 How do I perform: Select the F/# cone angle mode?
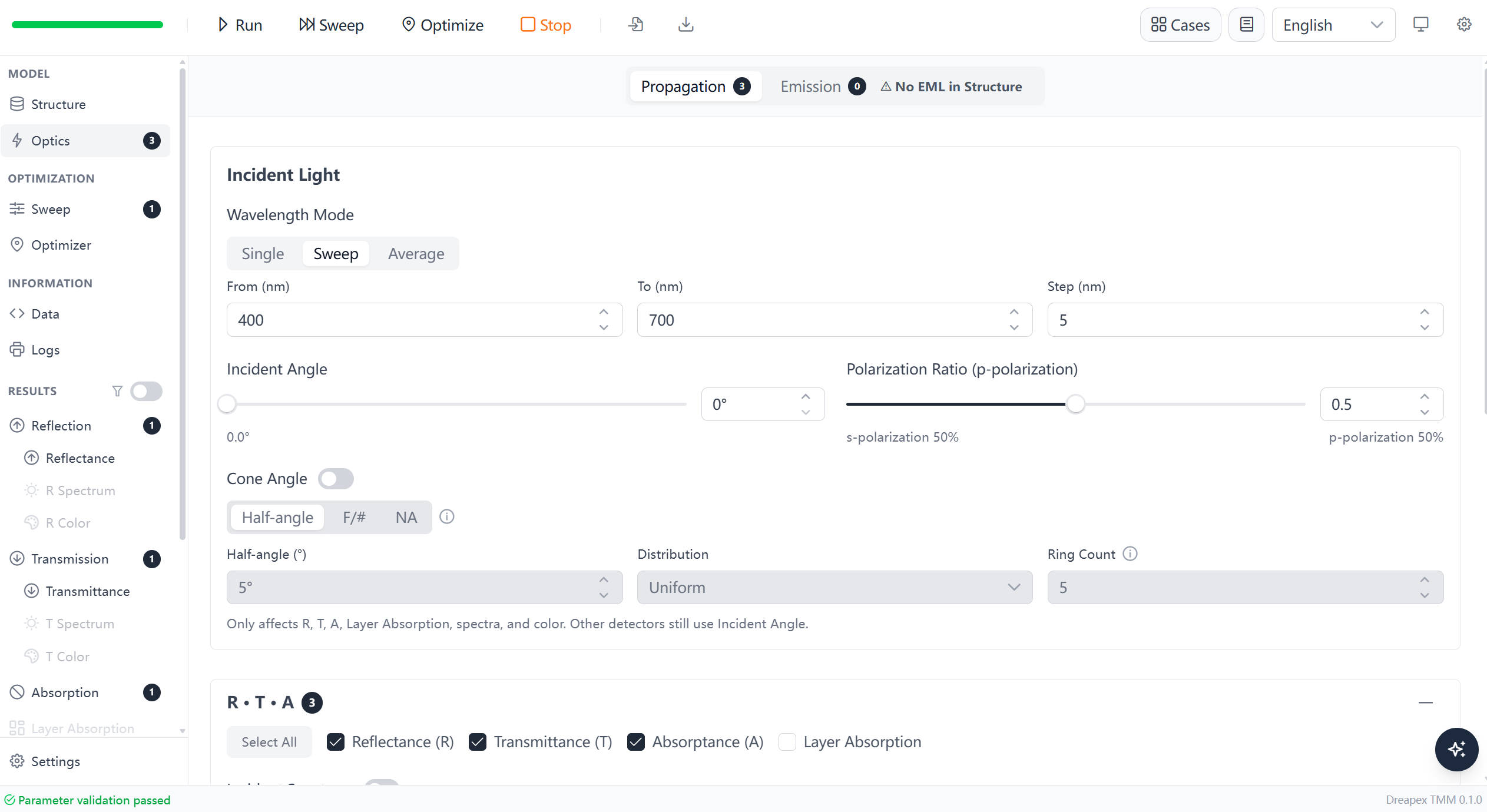point(354,518)
